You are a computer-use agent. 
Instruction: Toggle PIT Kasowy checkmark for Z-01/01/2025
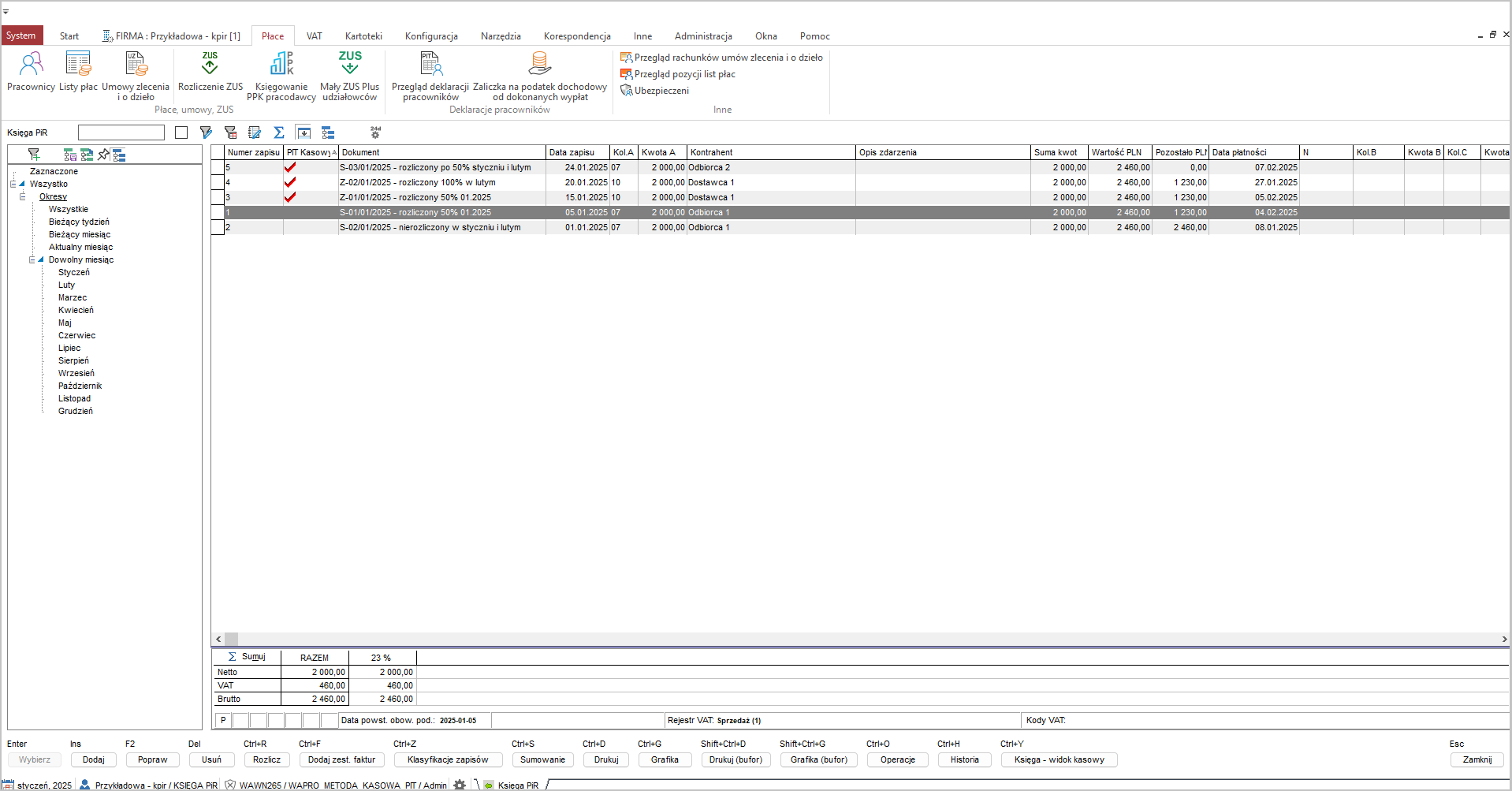click(290, 197)
